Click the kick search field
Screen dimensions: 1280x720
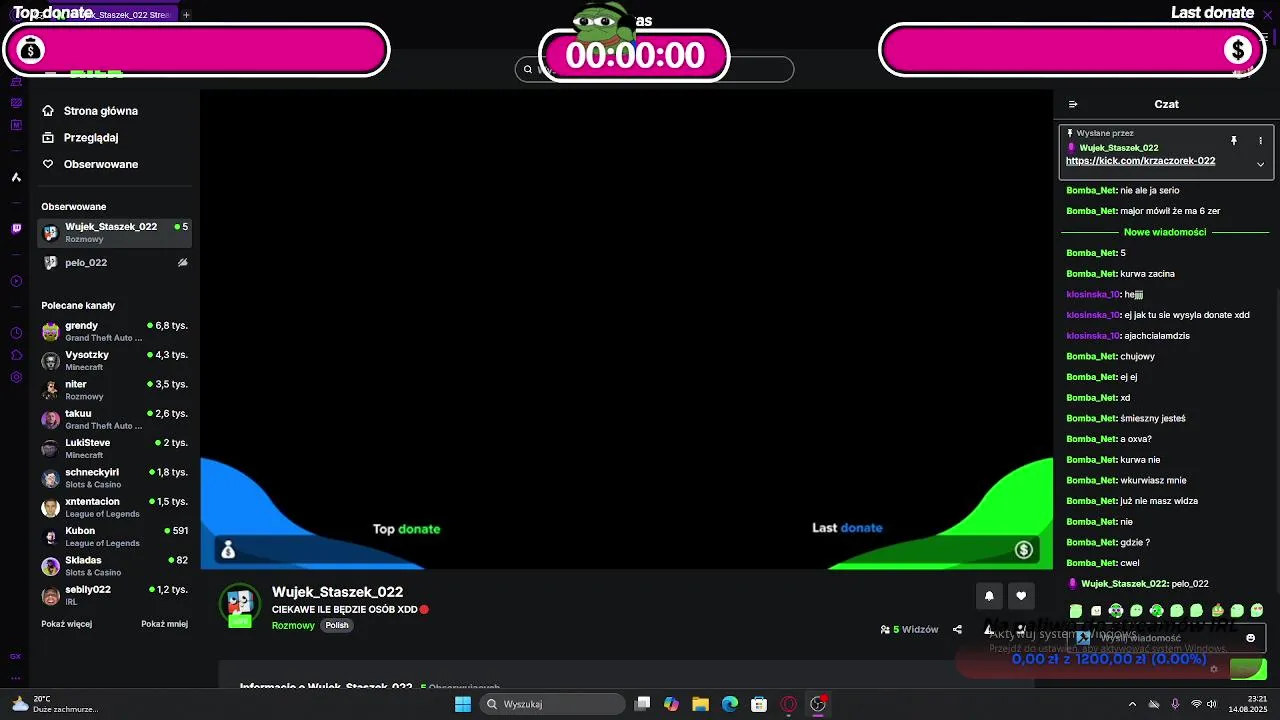pyautogui.click(x=655, y=70)
